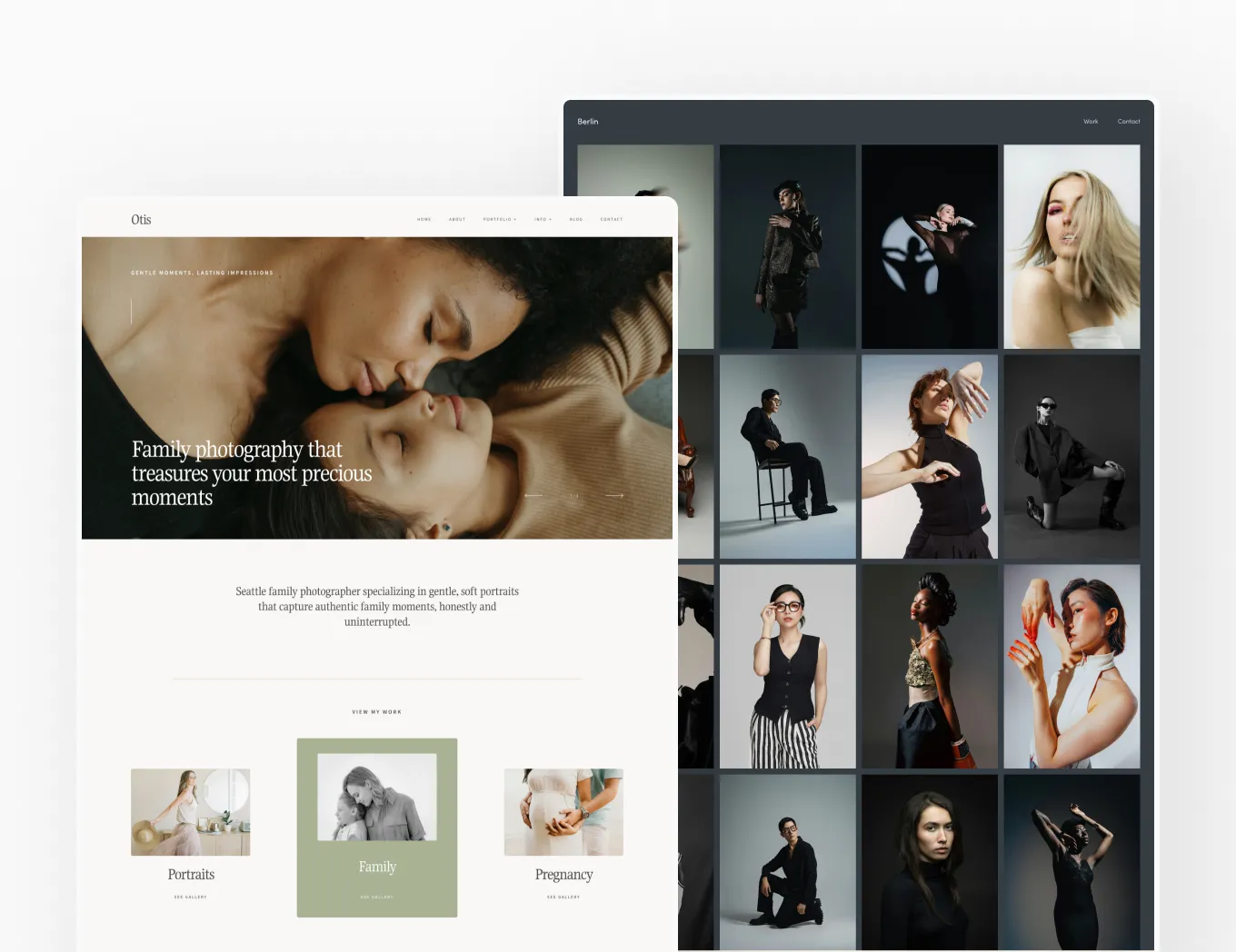Open the black-and-white Family photo thumbnail

(377, 797)
